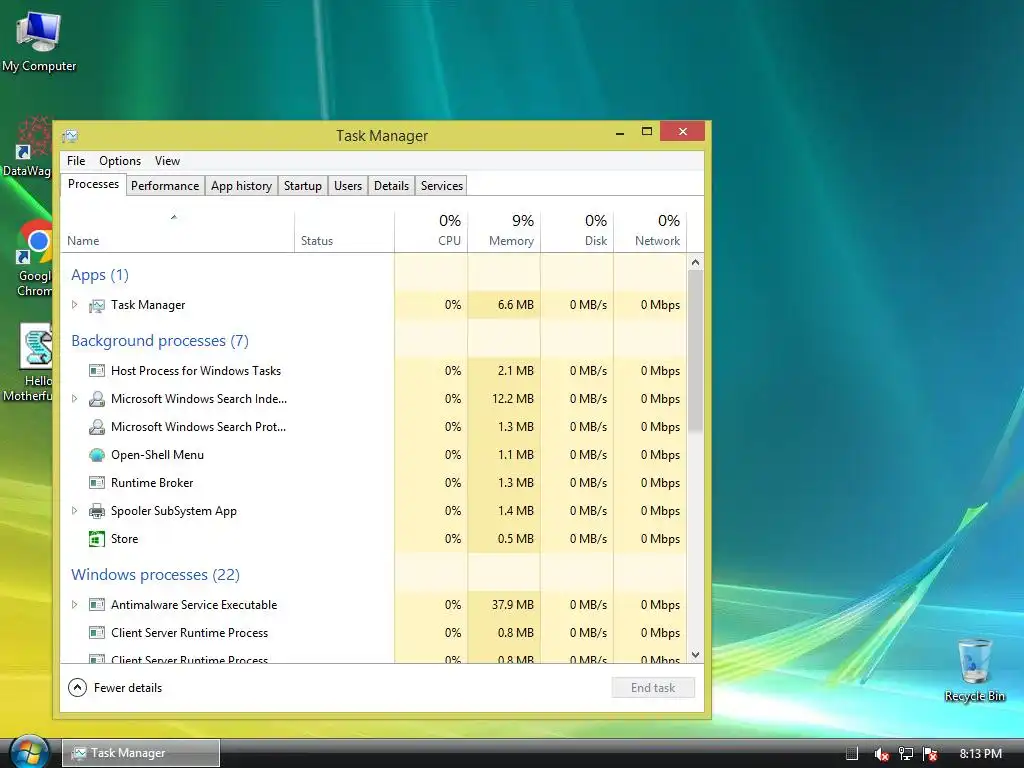
Task: Switch to the Services tab
Action: (x=441, y=186)
